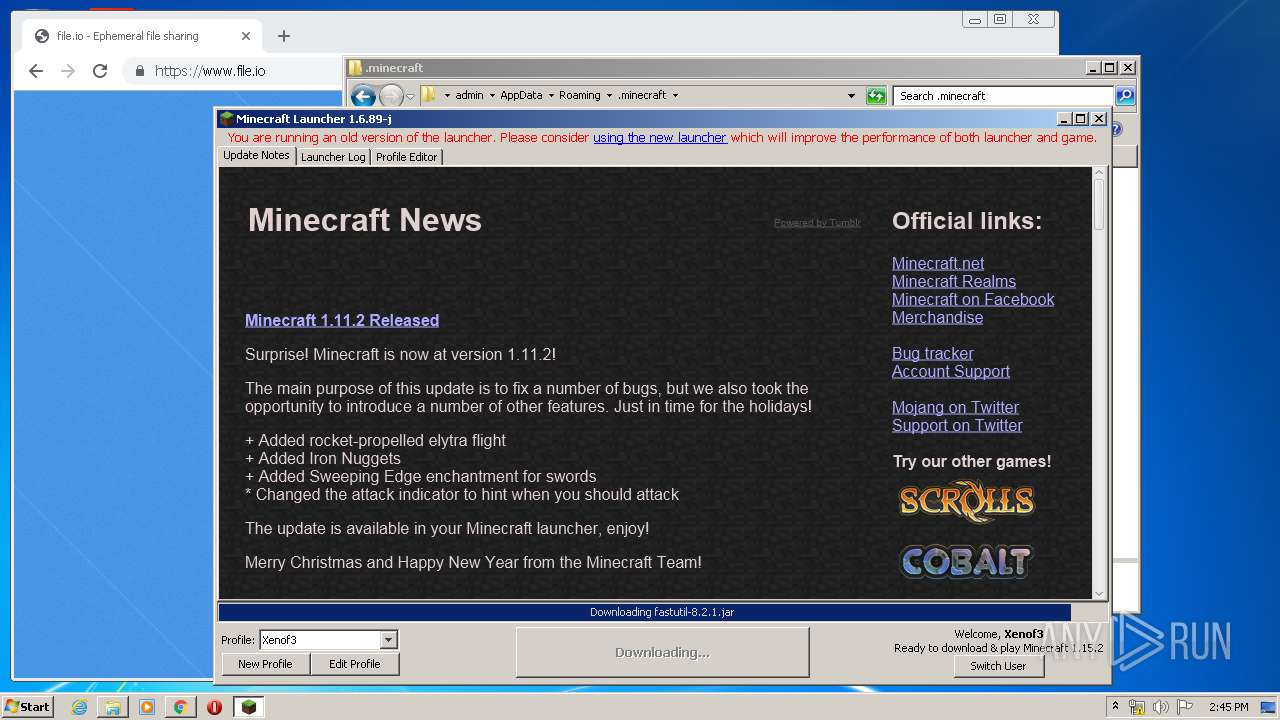Click the Explorer Forward arrow button
Viewport: 1280px width, 720px height.
tap(391, 96)
